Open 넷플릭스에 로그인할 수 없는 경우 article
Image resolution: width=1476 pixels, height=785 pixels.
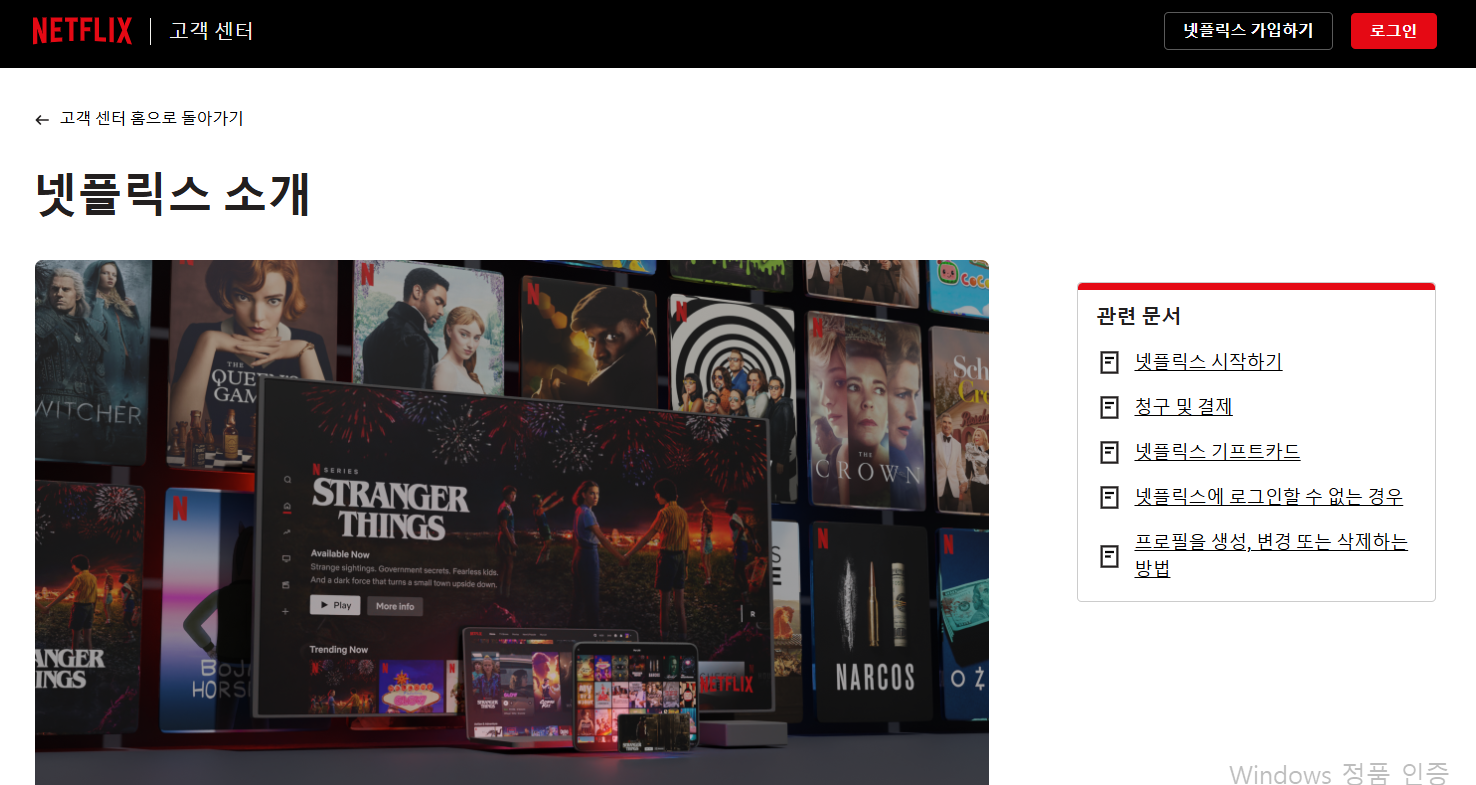coord(1269,496)
